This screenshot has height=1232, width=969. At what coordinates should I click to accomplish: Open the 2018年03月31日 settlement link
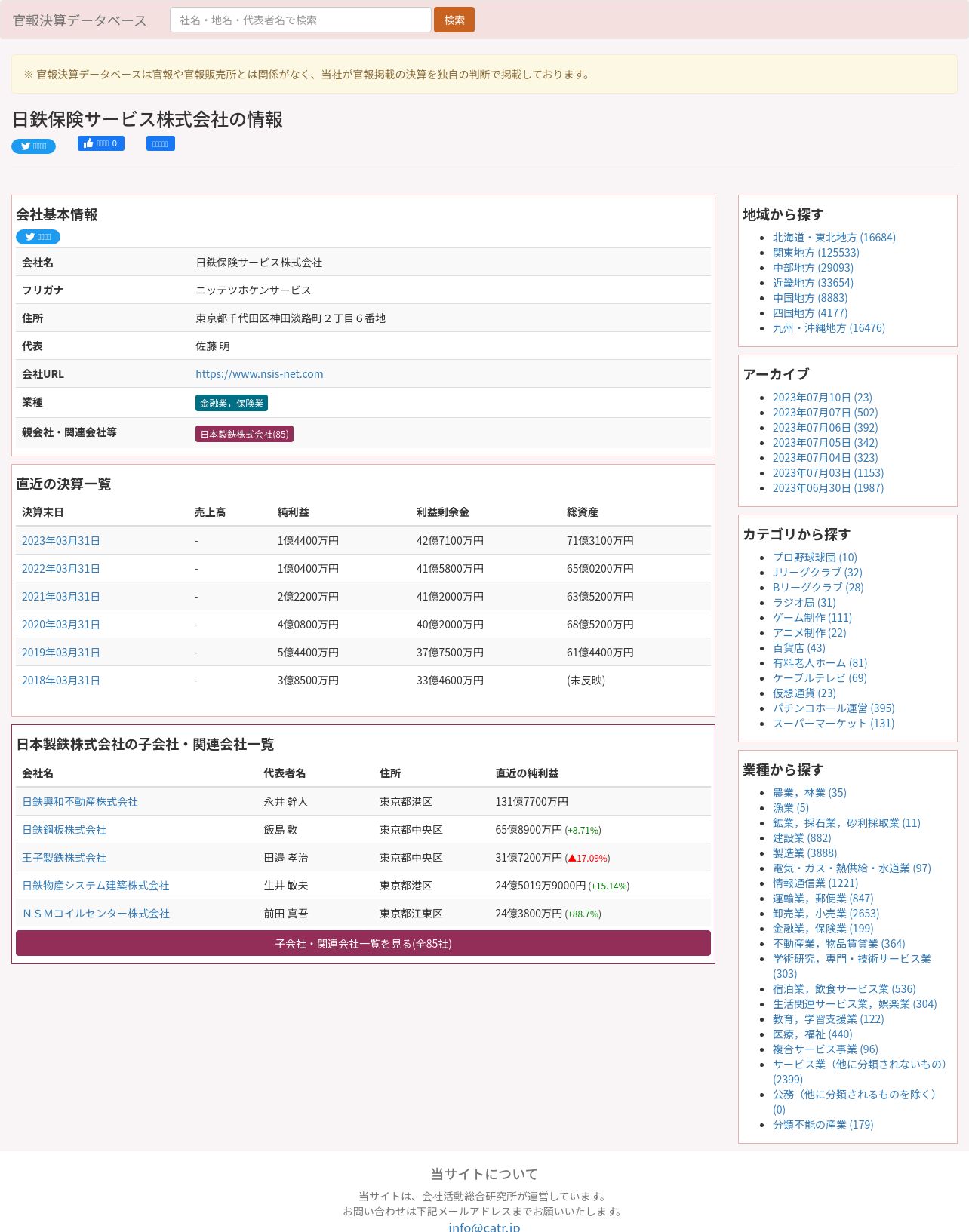pyautogui.click(x=61, y=681)
